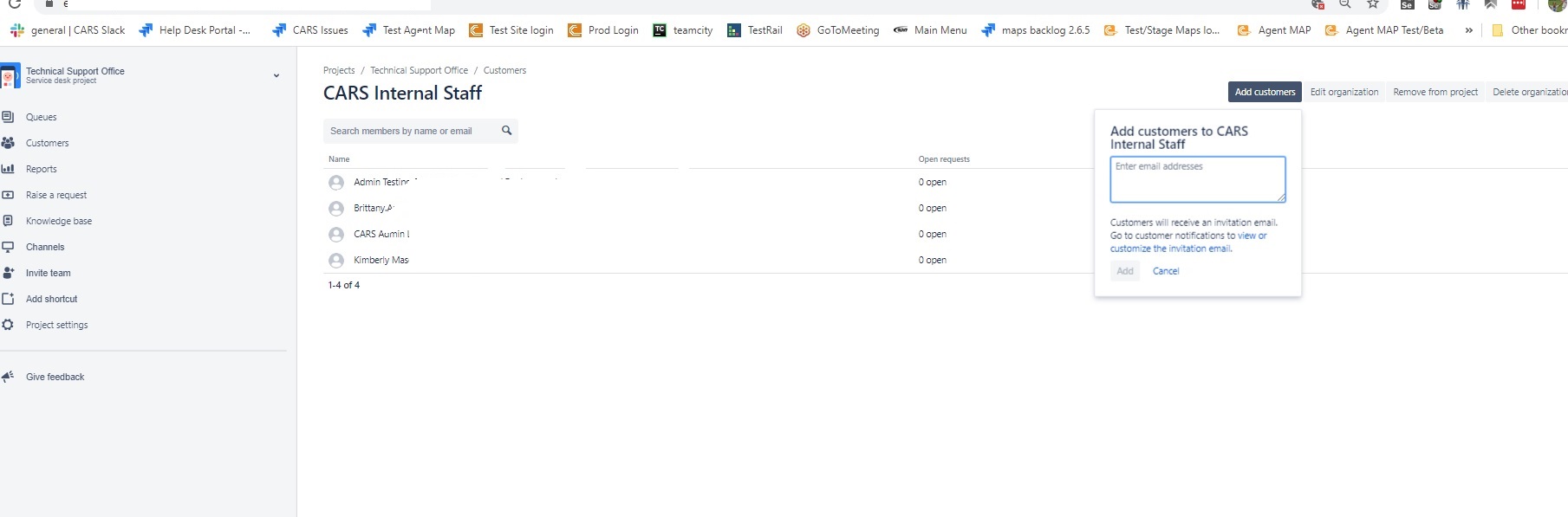1568x517 pixels.
Task: Click Invite team
Action: coord(49,273)
